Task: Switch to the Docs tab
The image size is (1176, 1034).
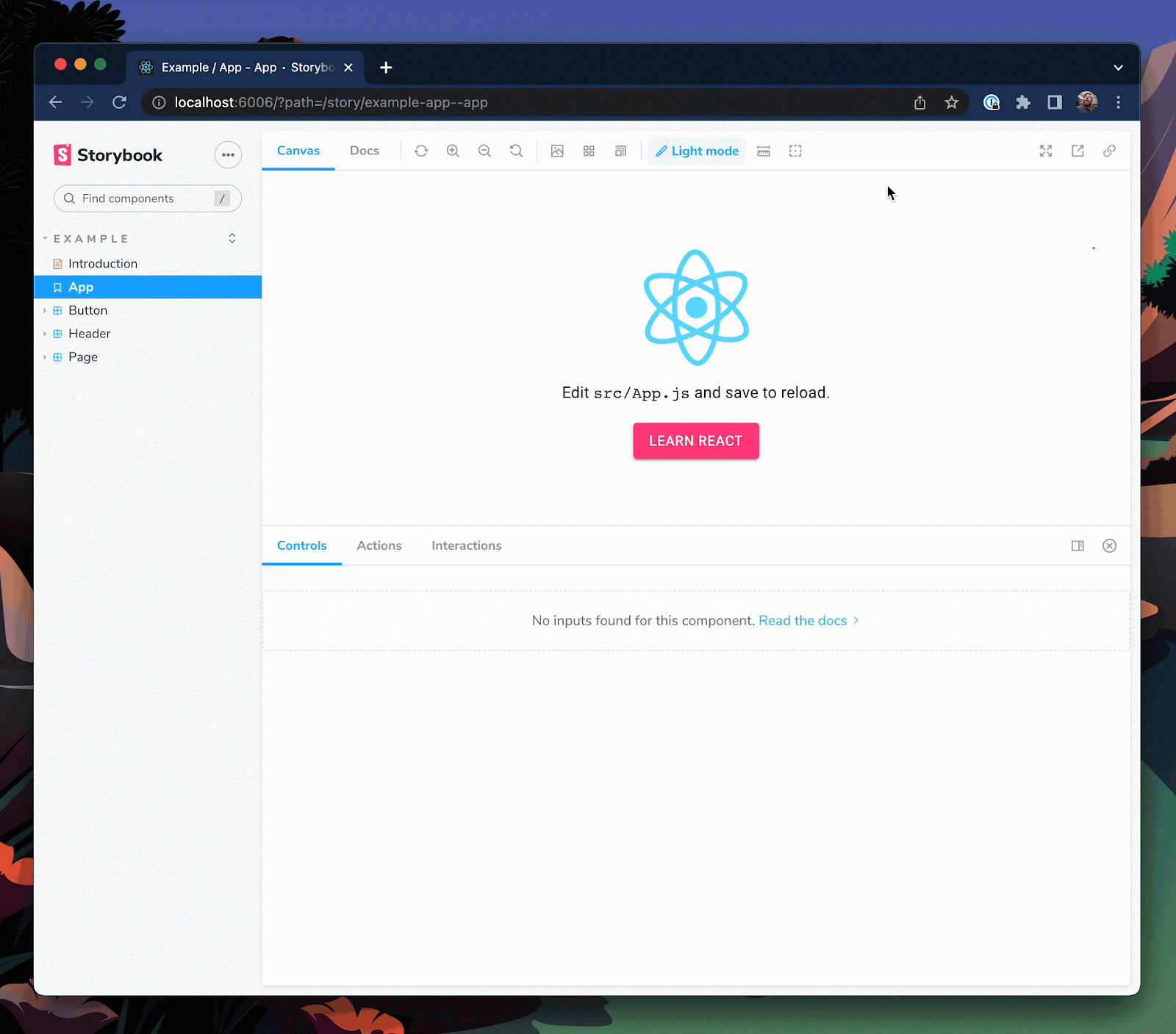Action: (x=365, y=151)
